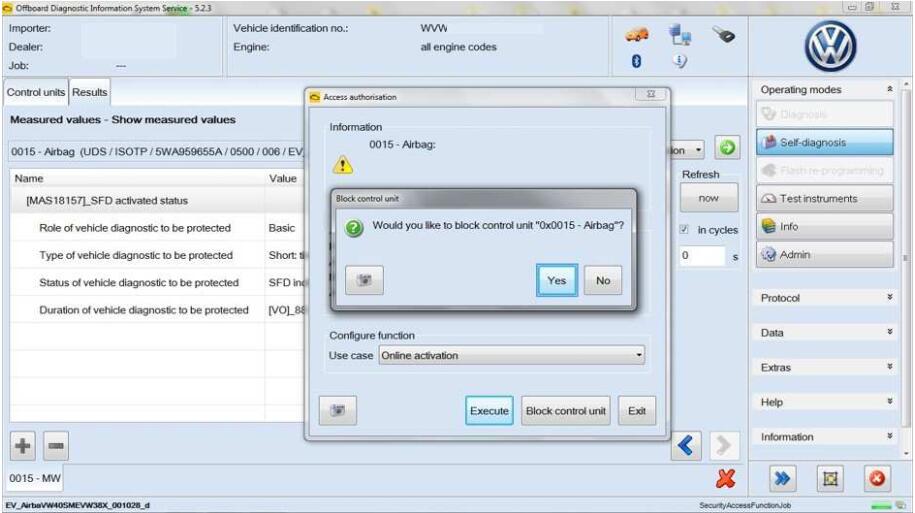The width and height of the screenshot is (915, 513).
Task: Add a measured value with plus button
Action: click(x=23, y=446)
